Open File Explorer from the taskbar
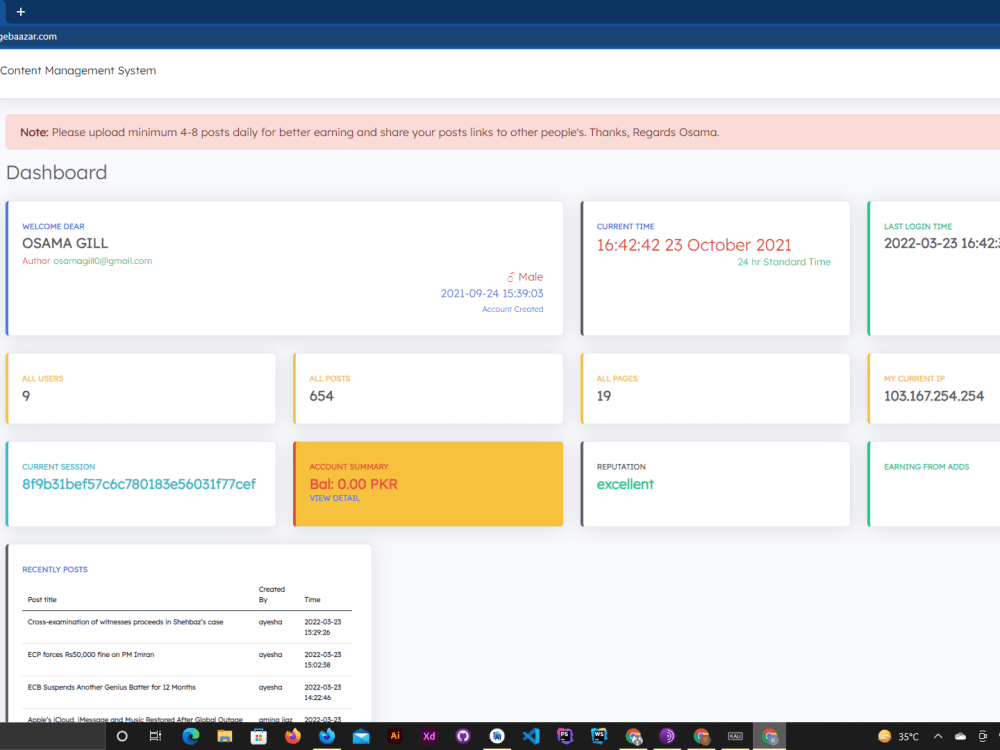The height and width of the screenshot is (750, 1000). (x=224, y=736)
